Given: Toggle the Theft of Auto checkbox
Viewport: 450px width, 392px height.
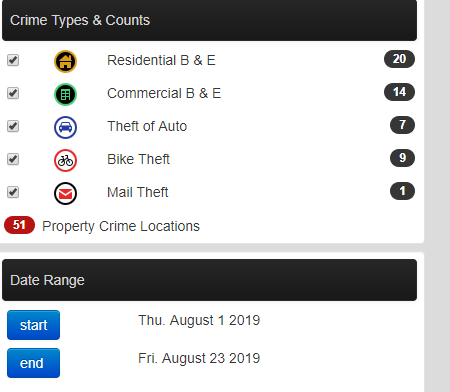Looking at the screenshot, I should click(13, 126).
